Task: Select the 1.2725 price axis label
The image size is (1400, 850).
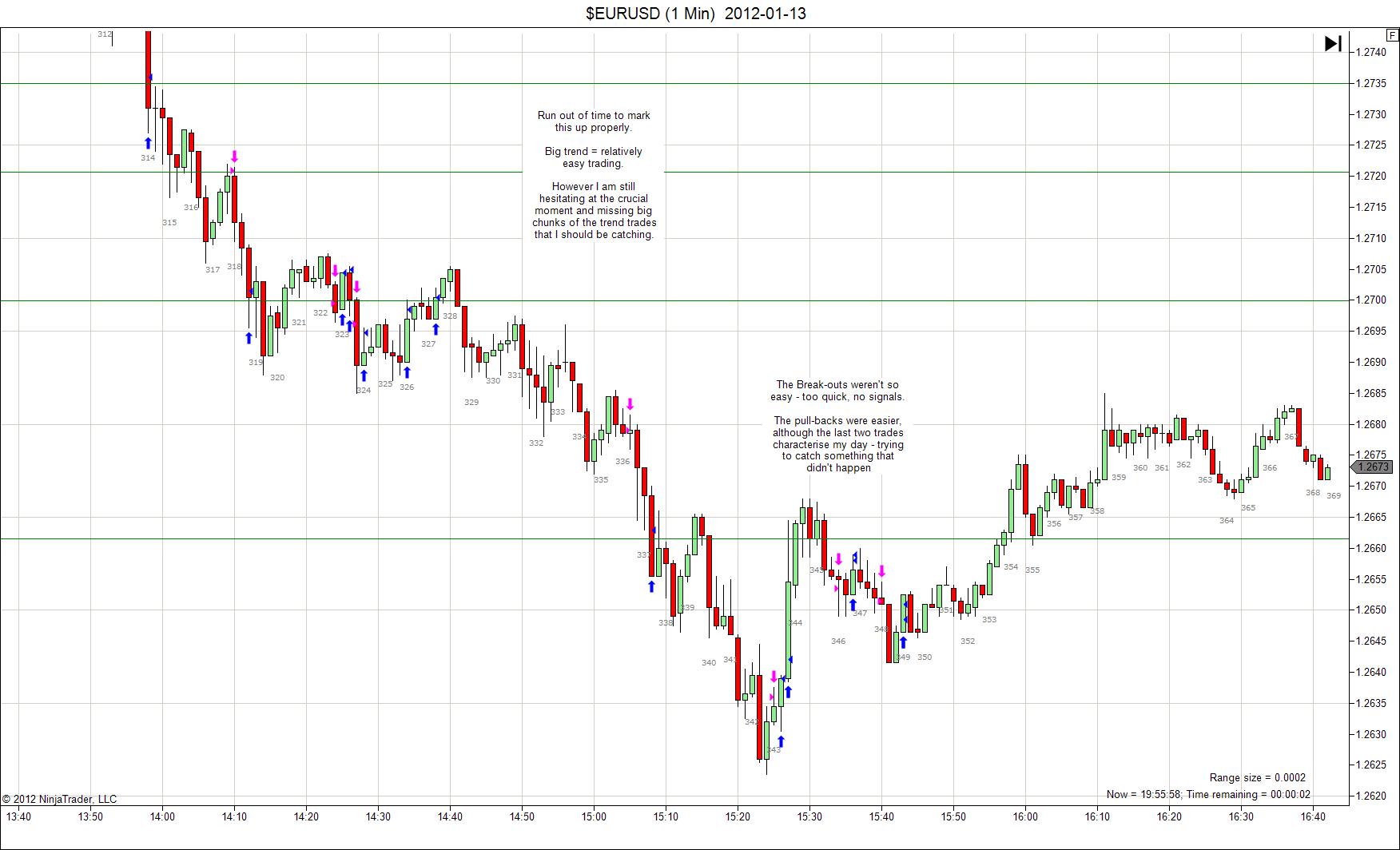Action: [1370, 145]
